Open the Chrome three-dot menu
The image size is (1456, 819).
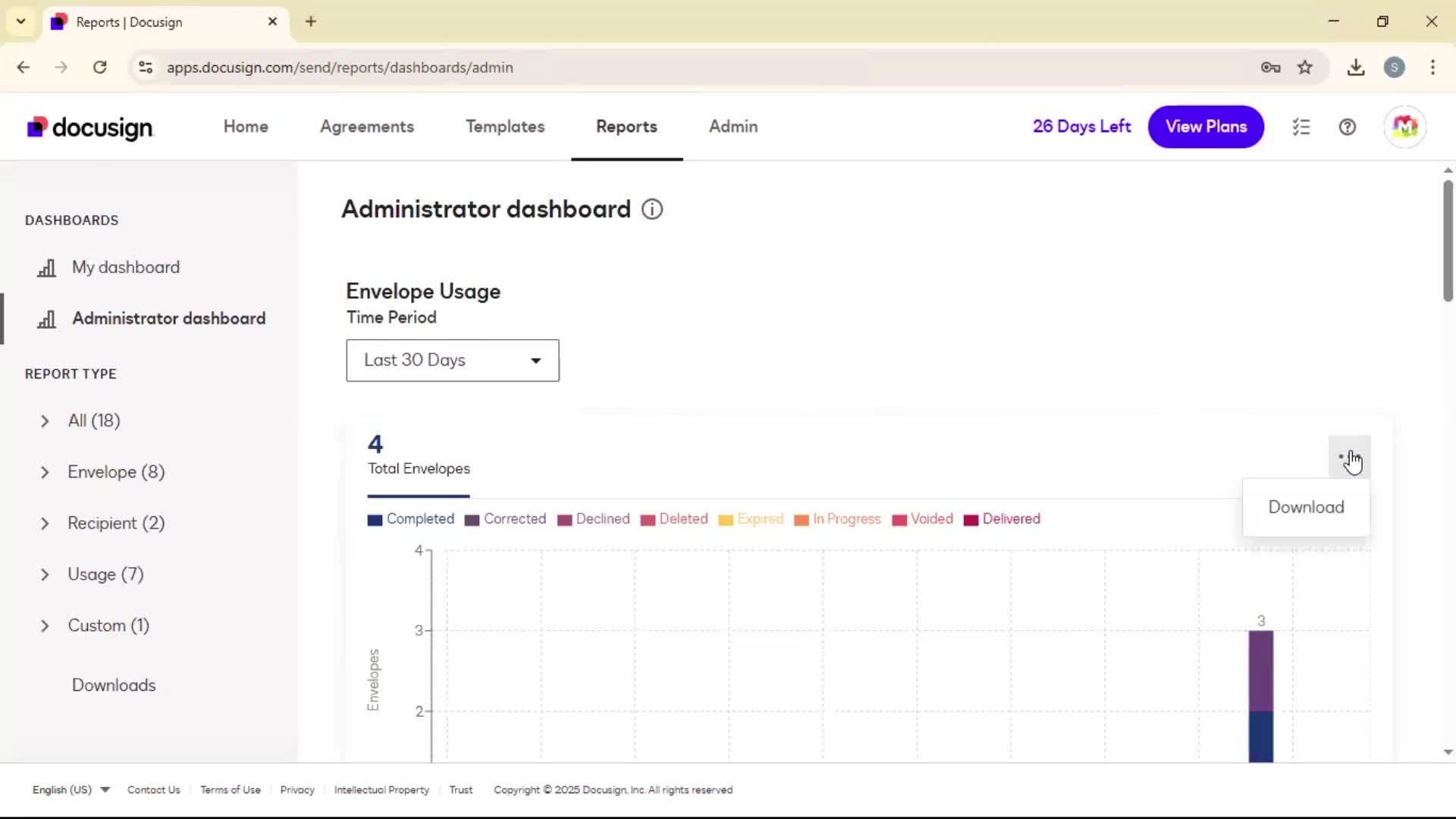point(1432,67)
